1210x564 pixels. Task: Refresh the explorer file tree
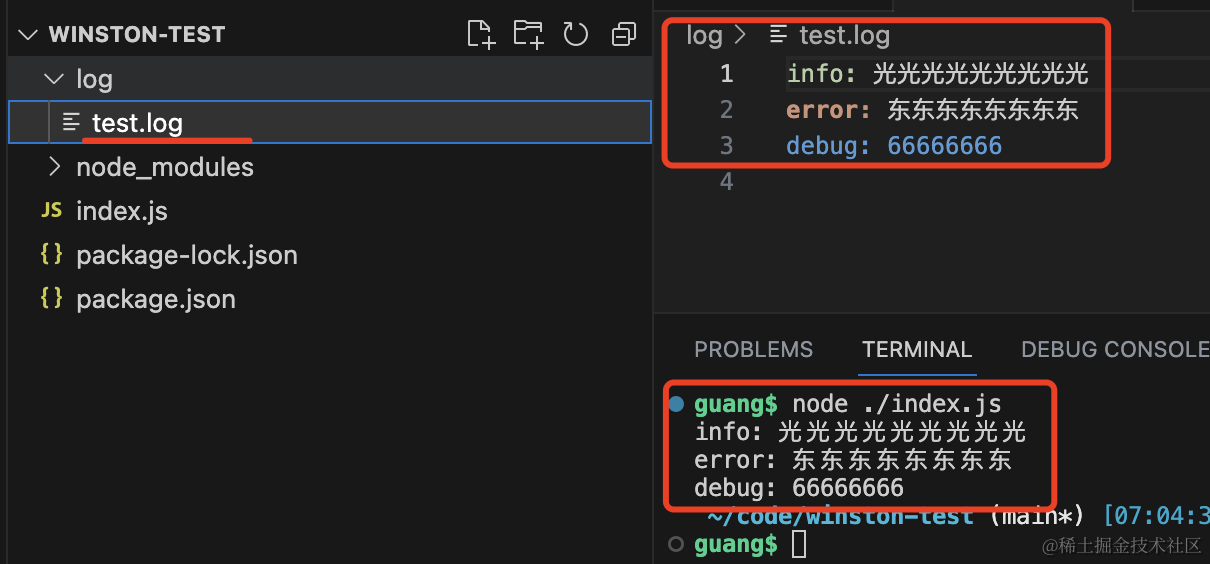tap(575, 35)
